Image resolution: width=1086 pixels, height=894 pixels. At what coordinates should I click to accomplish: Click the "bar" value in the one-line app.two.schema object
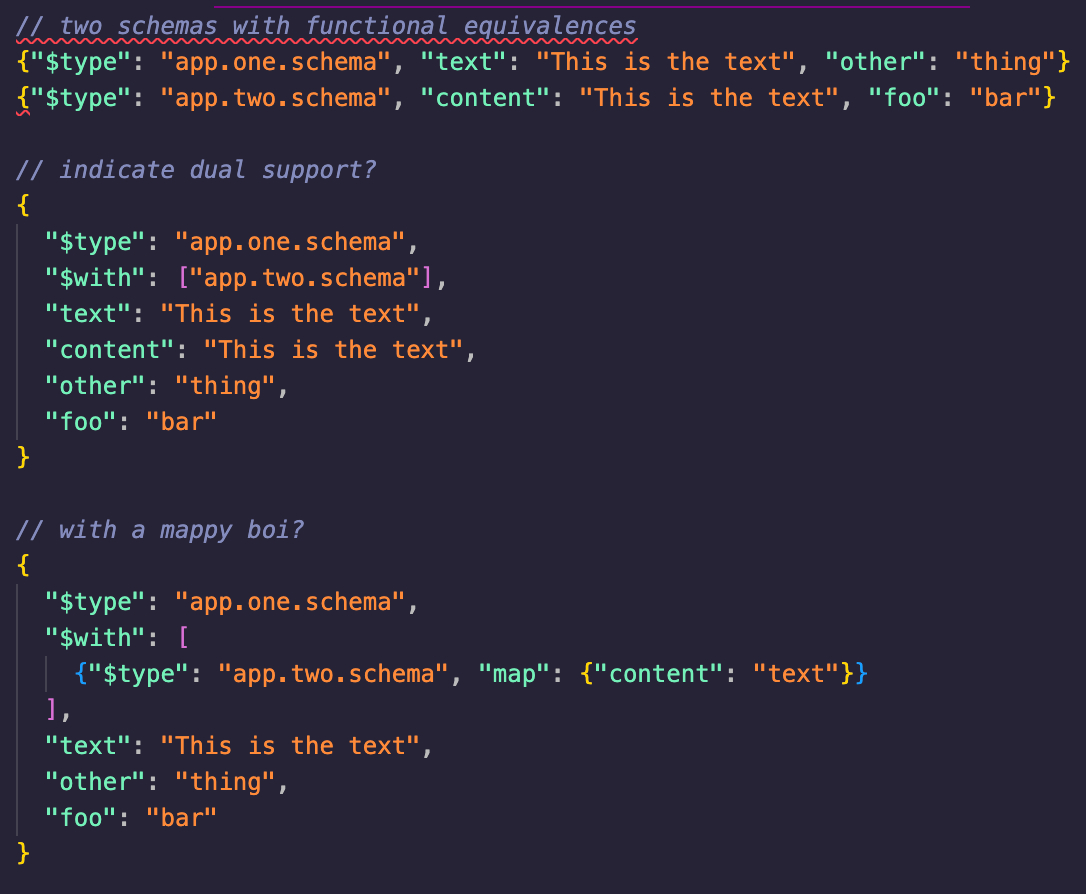coord(1006,98)
